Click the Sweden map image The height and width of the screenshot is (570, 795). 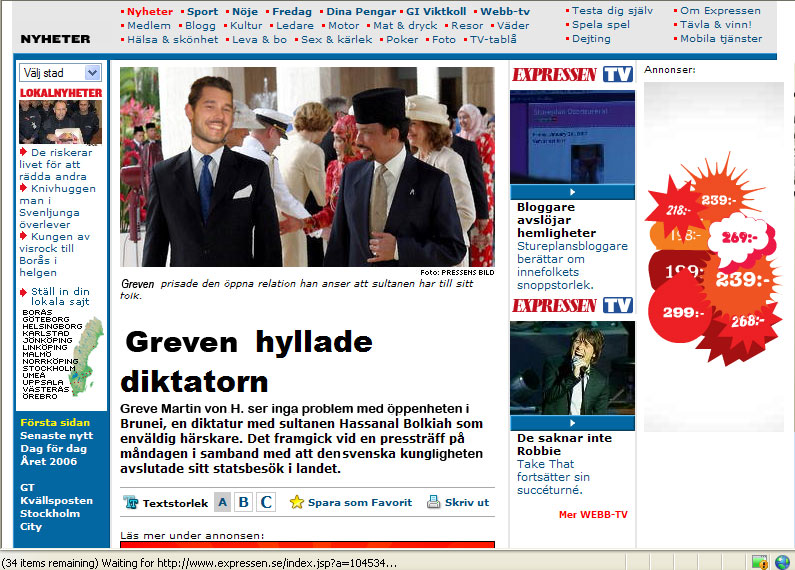pyautogui.click(x=86, y=356)
